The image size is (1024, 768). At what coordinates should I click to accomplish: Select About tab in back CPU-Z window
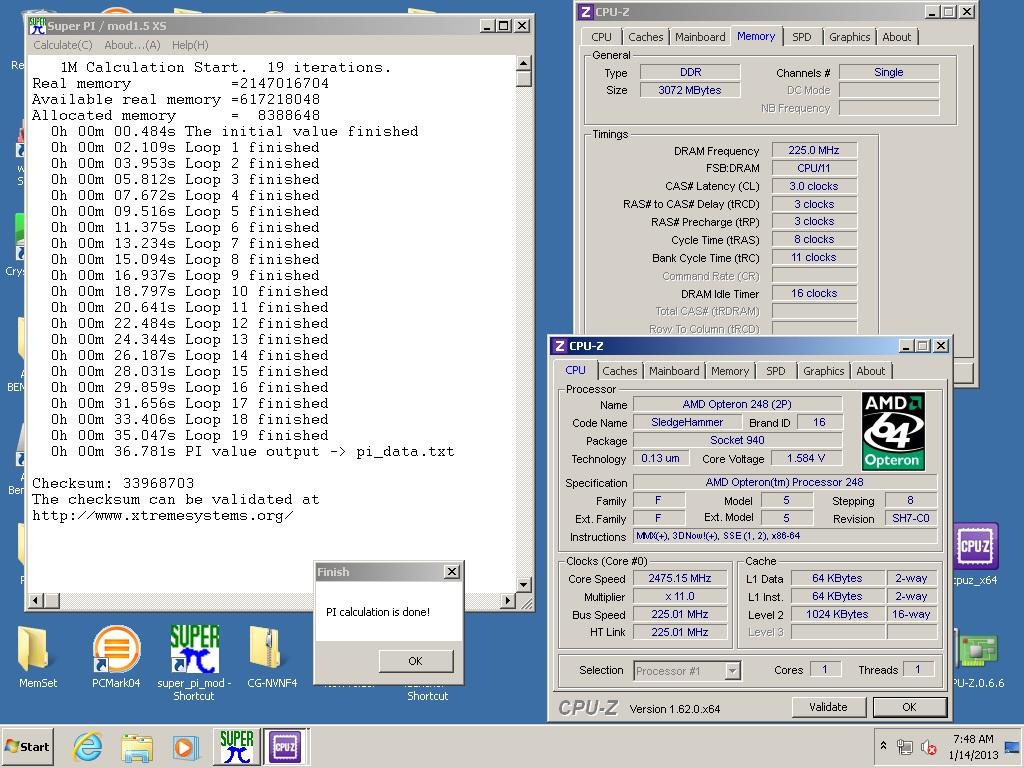897,37
